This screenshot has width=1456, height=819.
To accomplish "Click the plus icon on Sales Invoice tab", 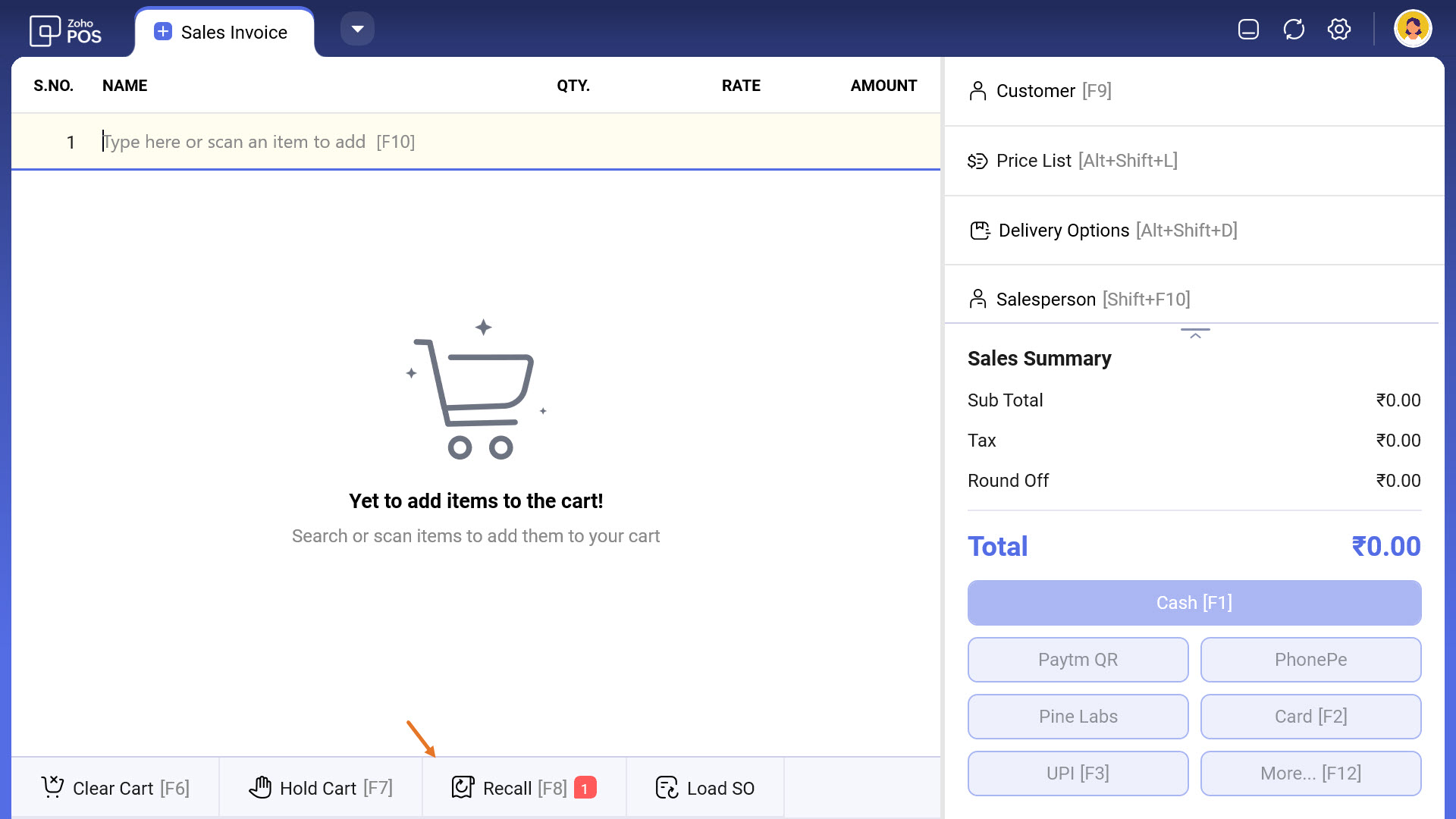I will coord(162,32).
